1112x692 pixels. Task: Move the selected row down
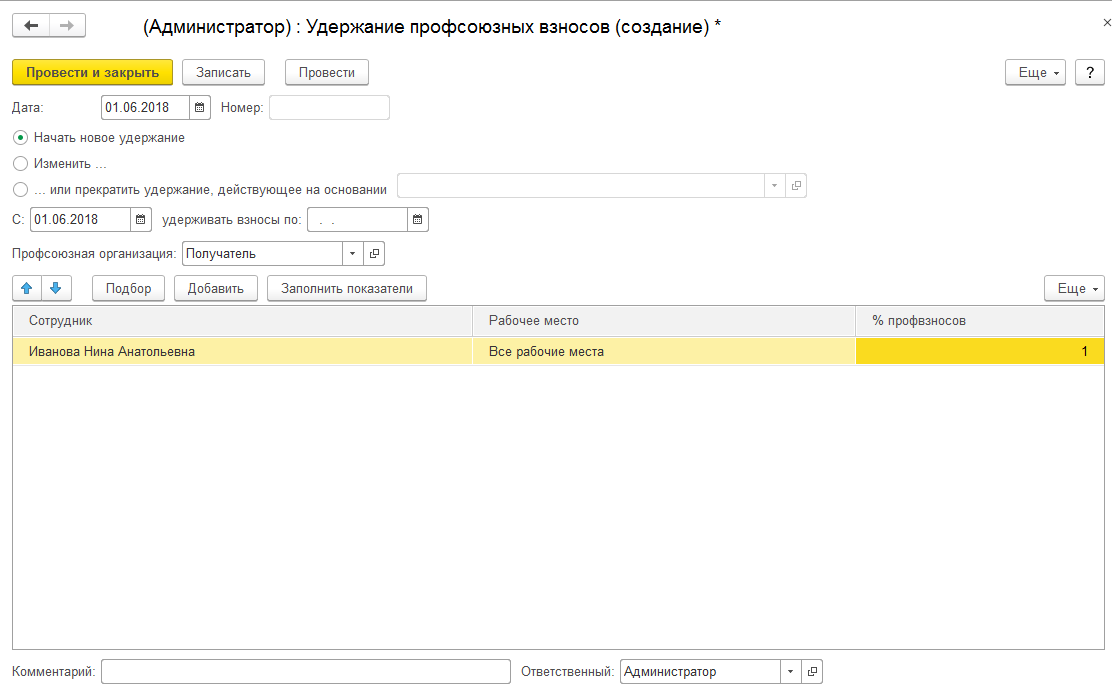[x=56, y=288]
